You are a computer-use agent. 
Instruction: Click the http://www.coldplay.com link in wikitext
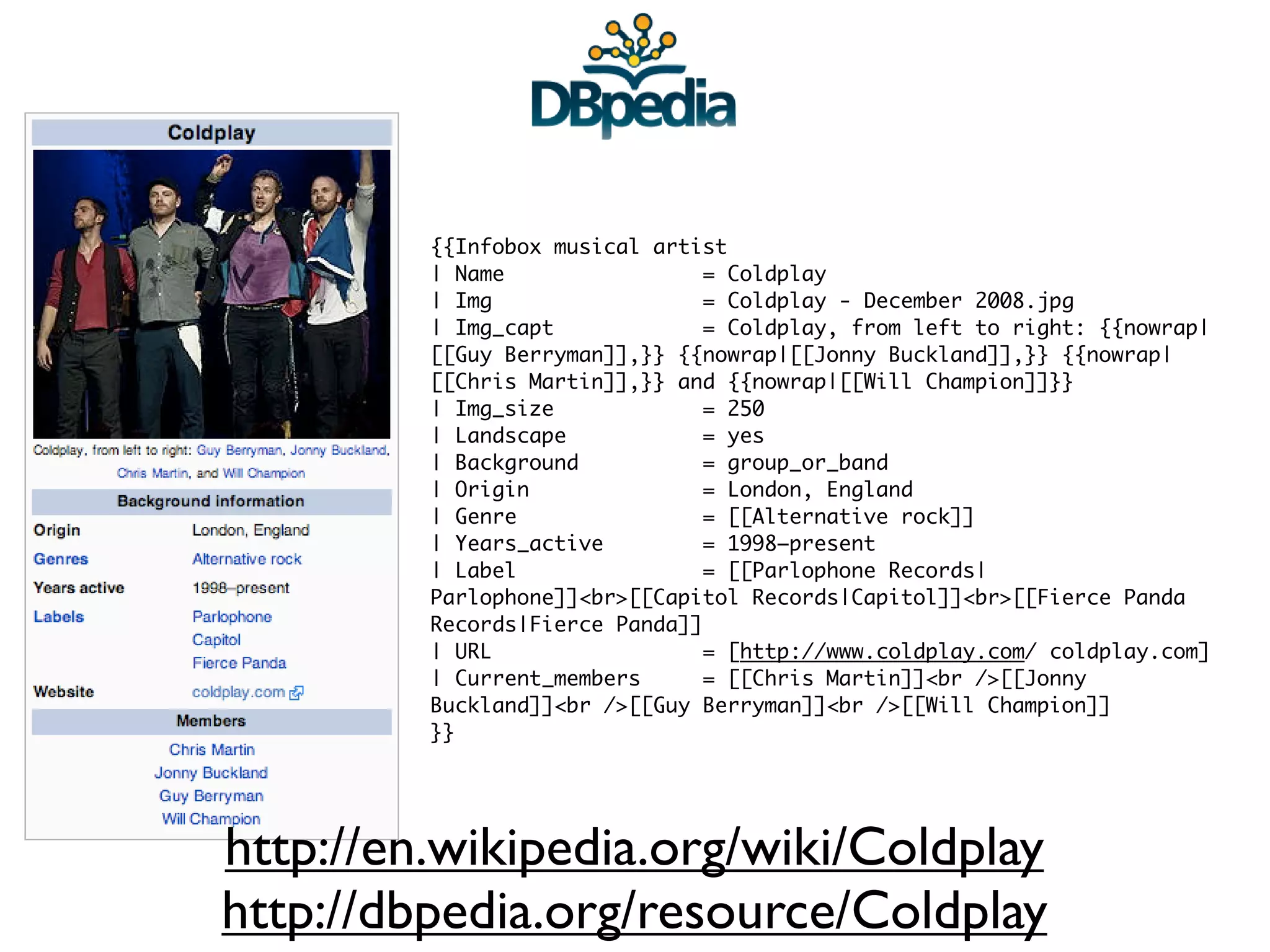882,651
